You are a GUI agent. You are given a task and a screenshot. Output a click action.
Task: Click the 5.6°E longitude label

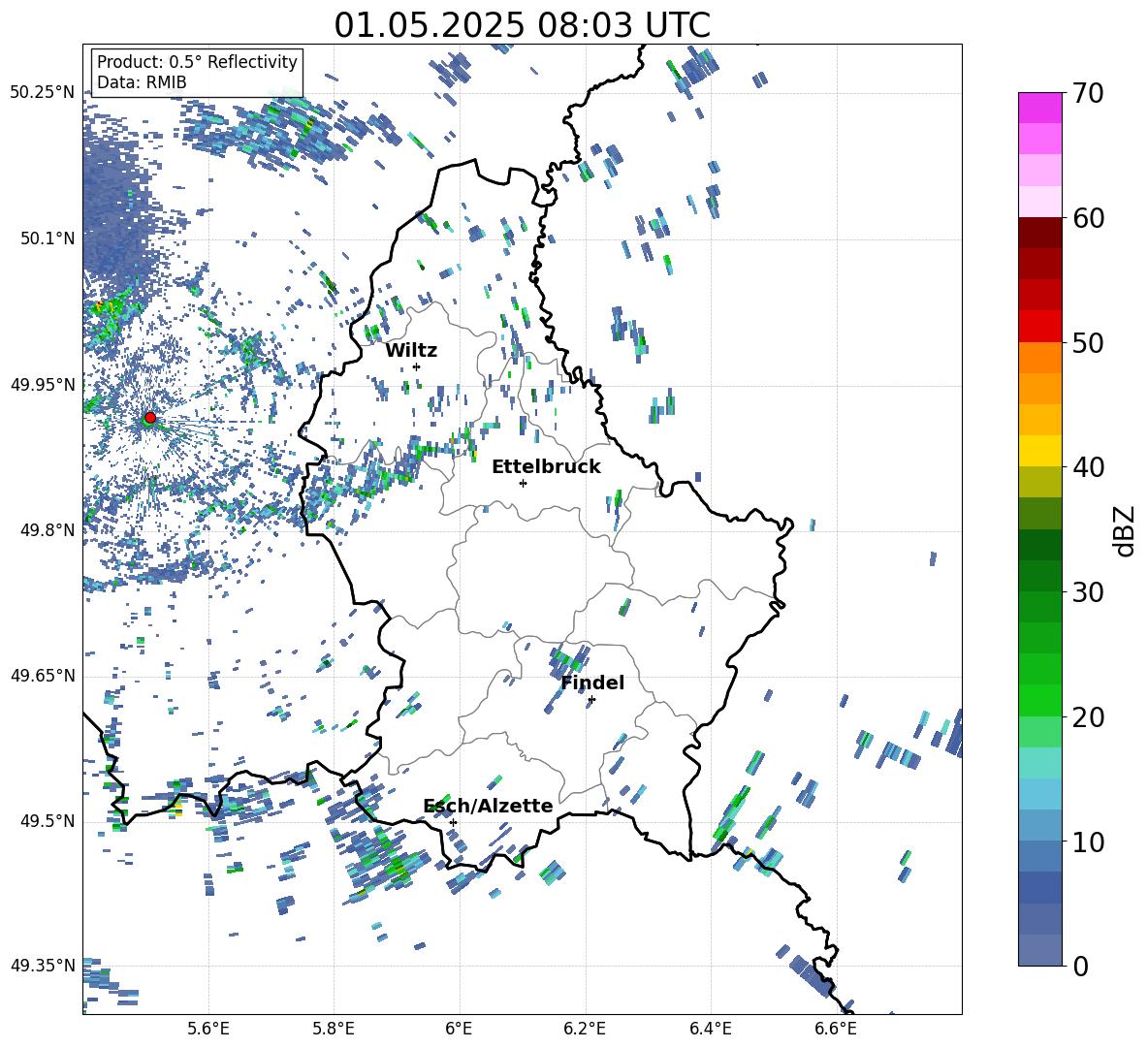[x=208, y=1029]
